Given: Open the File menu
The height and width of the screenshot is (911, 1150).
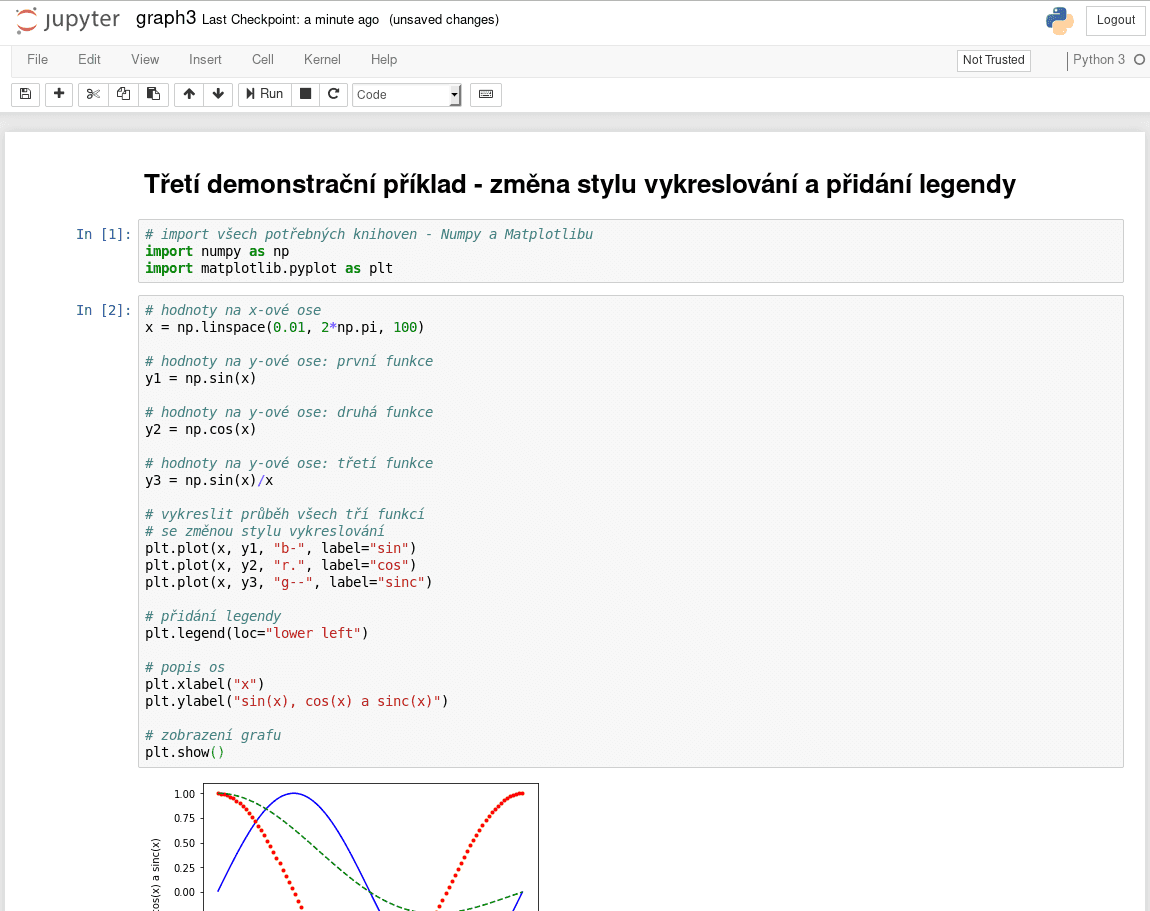Looking at the screenshot, I should [x=37, y=59].
